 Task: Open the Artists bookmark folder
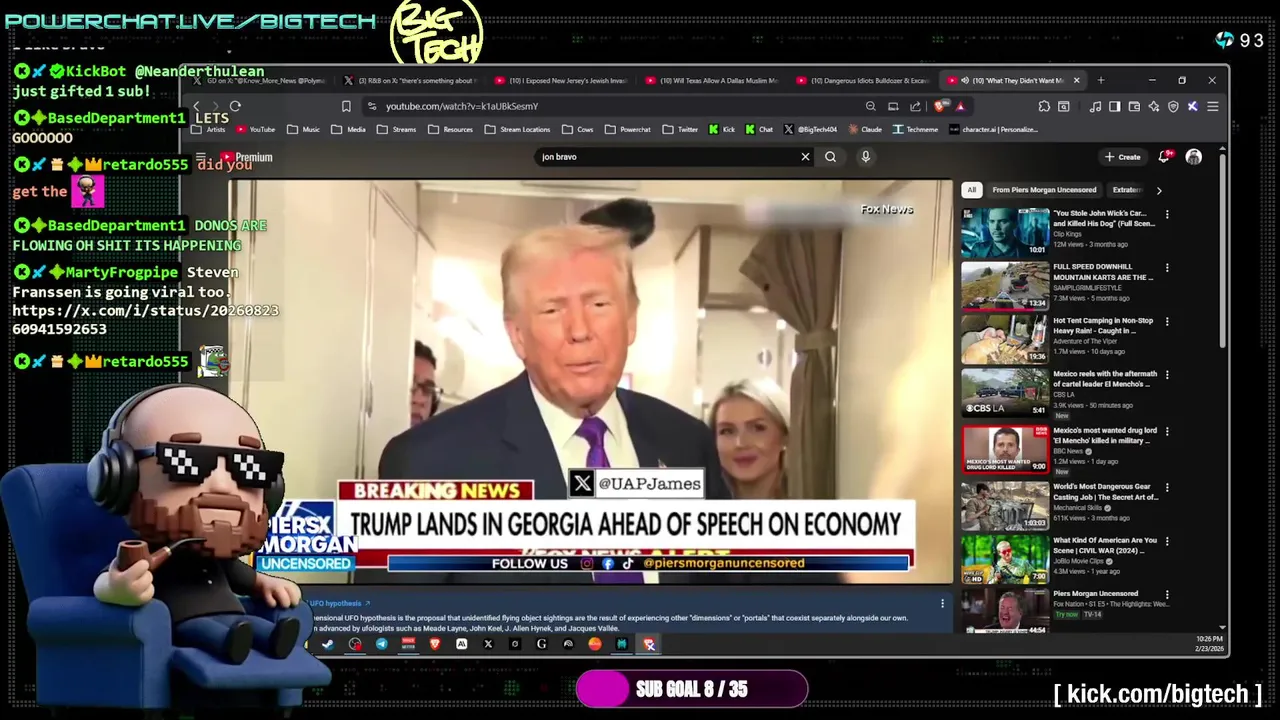(x=208, y=129)
